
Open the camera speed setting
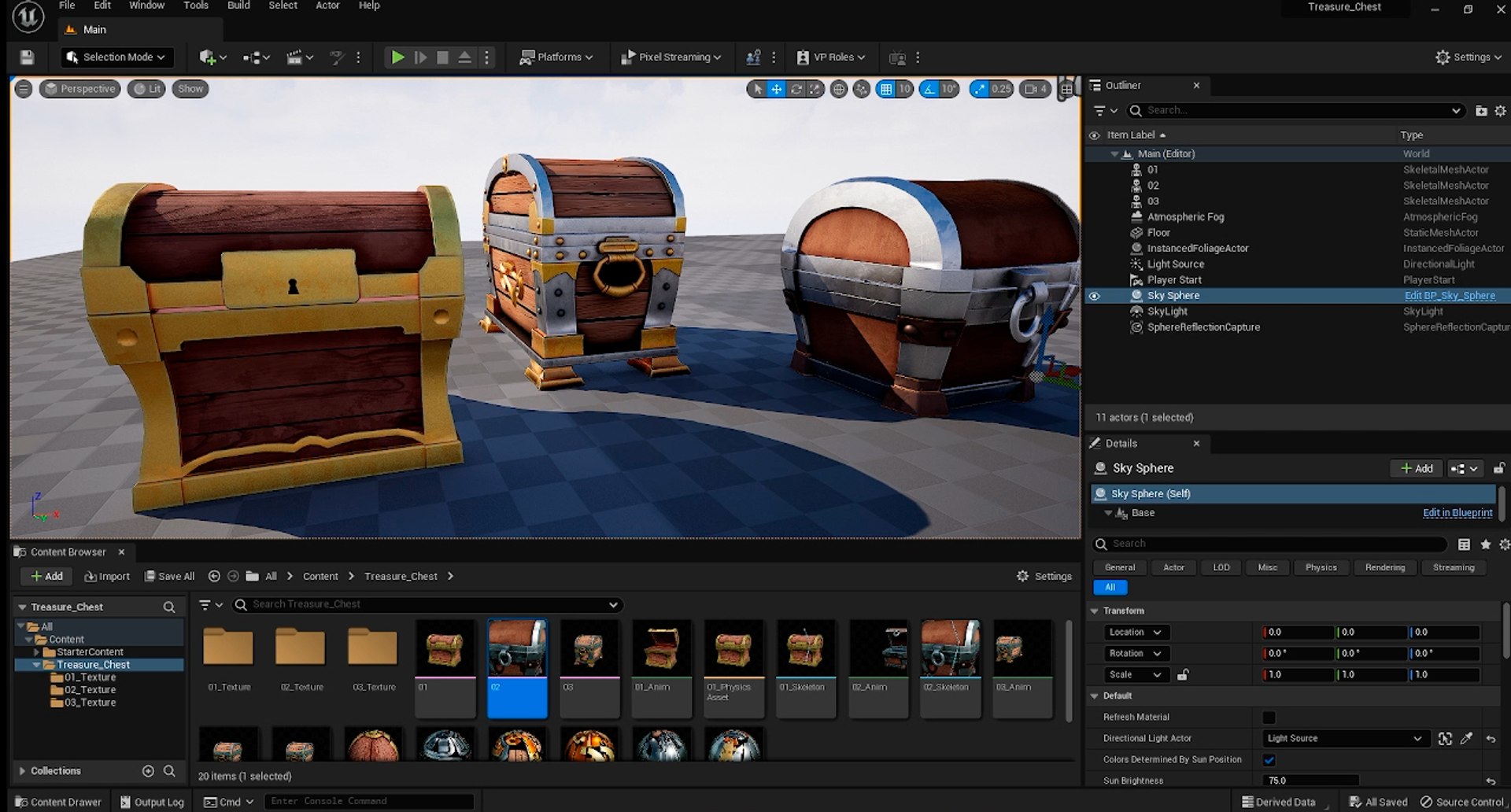pyautogui.click(x=1036, y=89)
